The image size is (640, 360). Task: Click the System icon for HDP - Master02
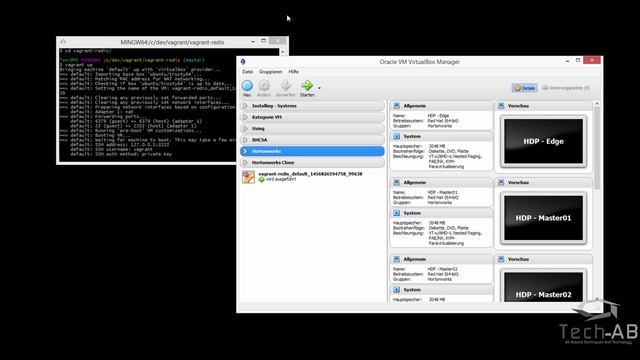pyautogui.click(x=396, y=290)
